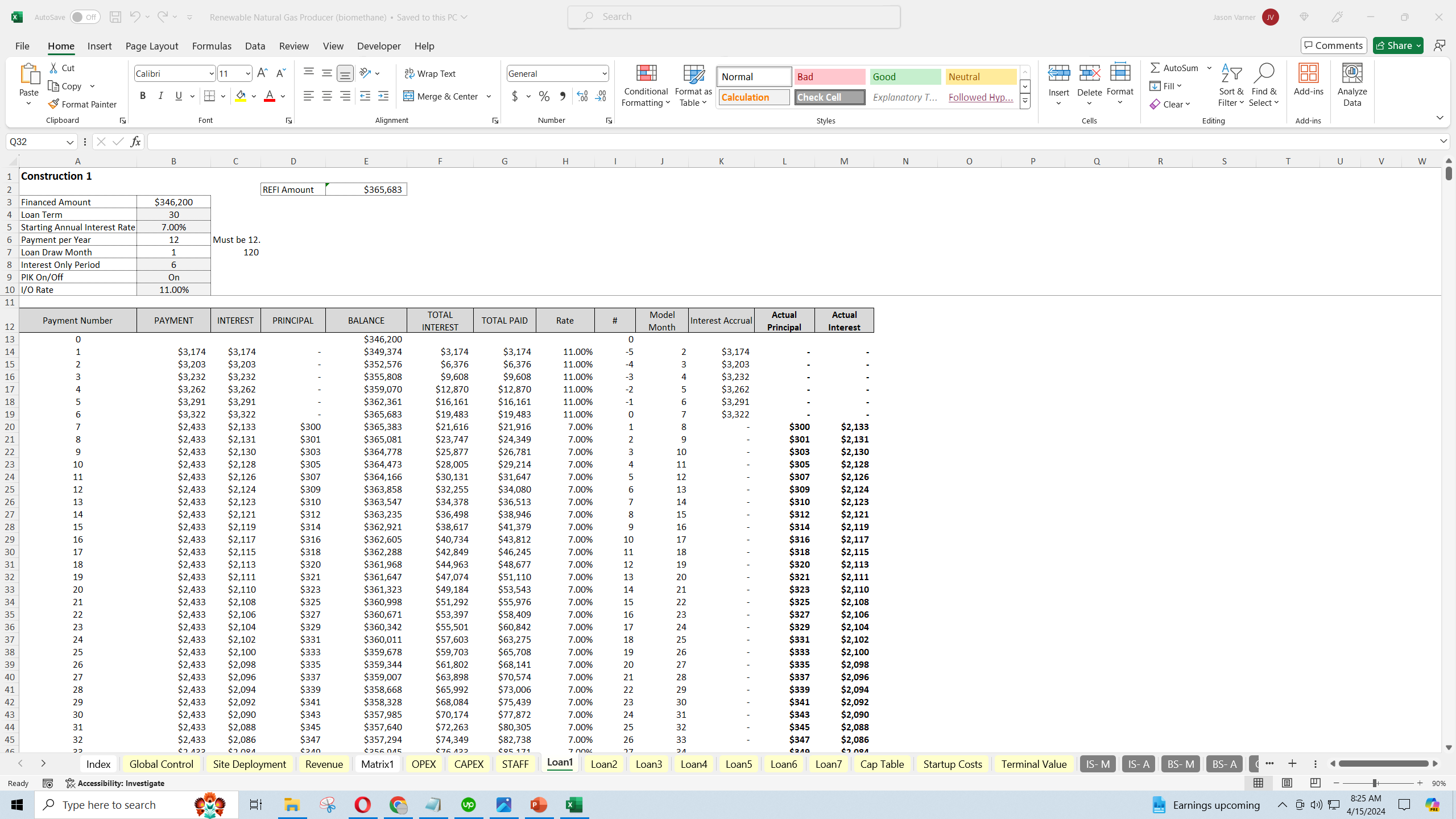
Task: Click the Format Painter brush
Action: [x=82, y=104]
